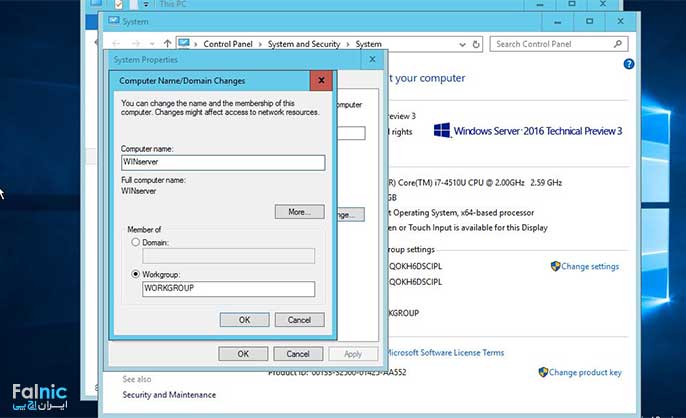Select the Domain radio button
The width and height of the screenshot is (686, 418).
point(136,242)
